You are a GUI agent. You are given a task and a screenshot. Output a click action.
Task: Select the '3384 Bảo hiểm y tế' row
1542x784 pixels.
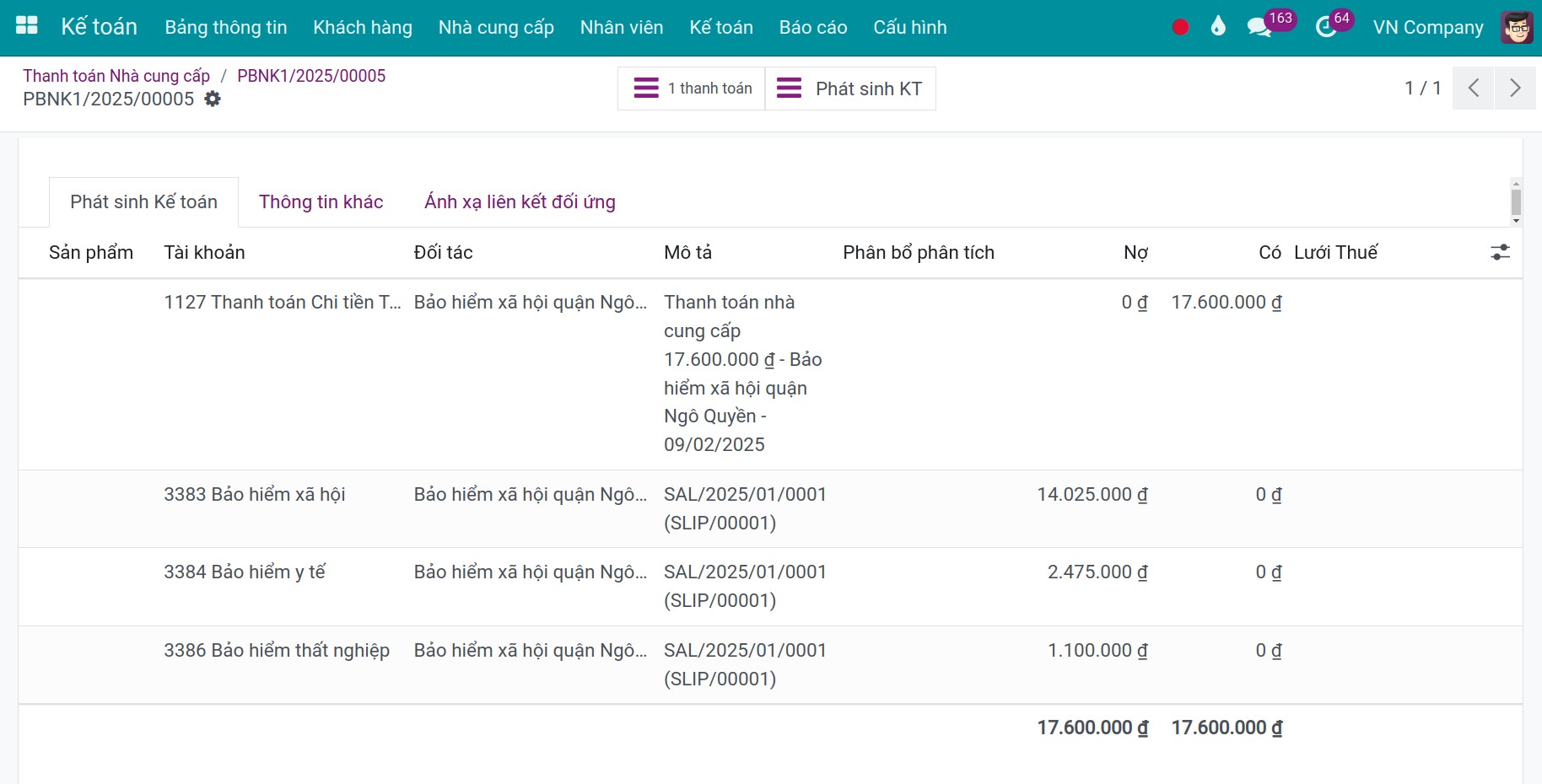tap(770, 587)
